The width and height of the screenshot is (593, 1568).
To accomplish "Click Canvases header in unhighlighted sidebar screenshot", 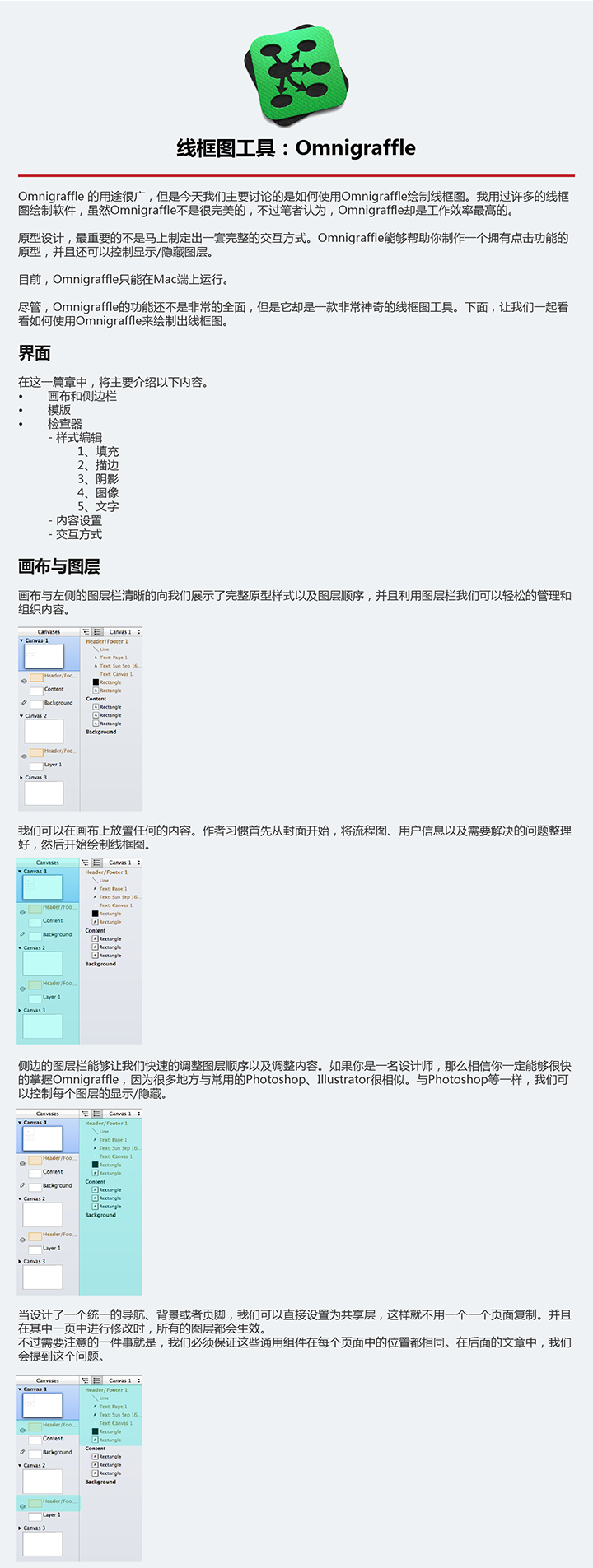I will (49, 632).
